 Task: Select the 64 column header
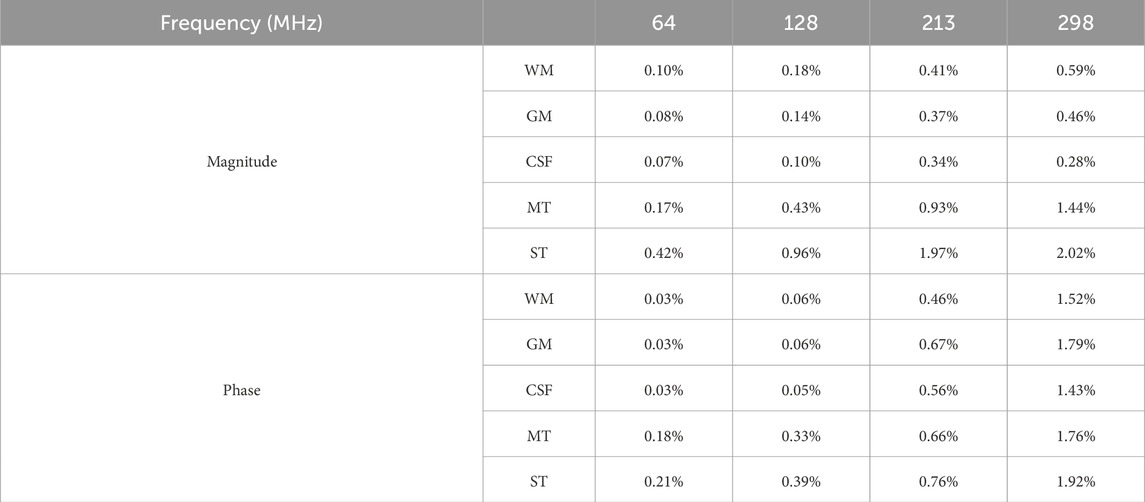[664, 22]
